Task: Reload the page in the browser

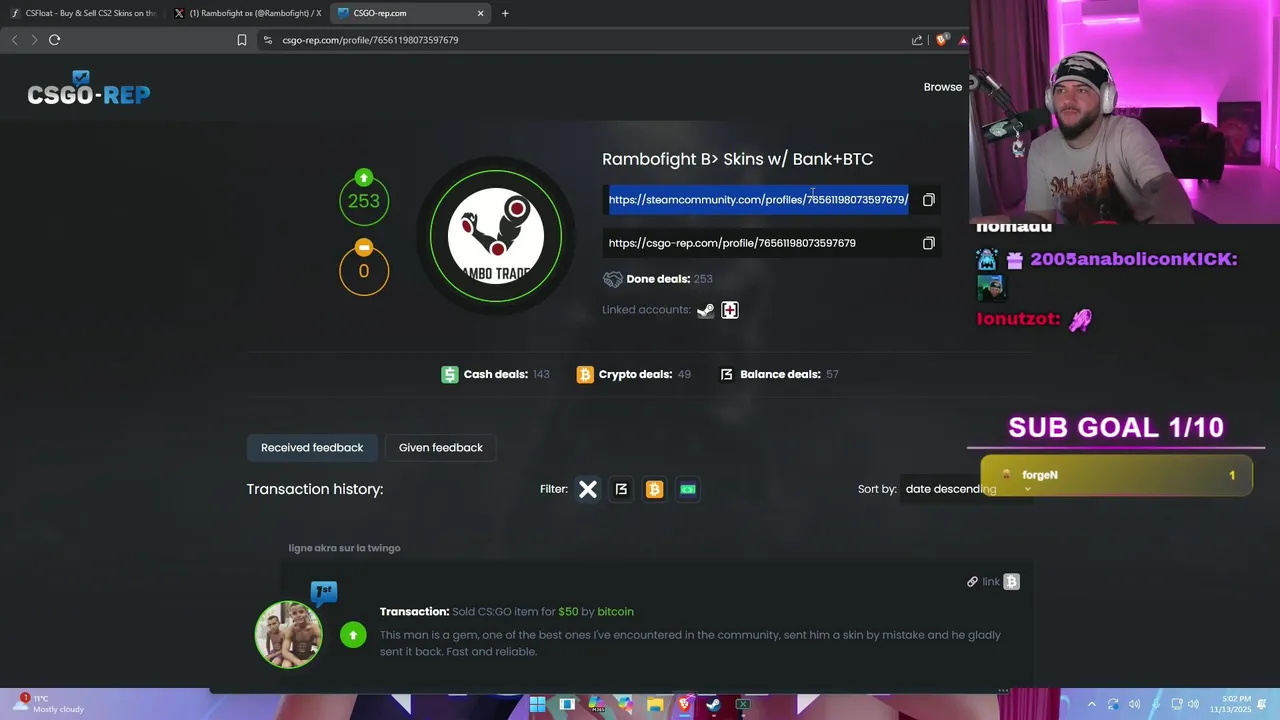Action: pos(54,40)
